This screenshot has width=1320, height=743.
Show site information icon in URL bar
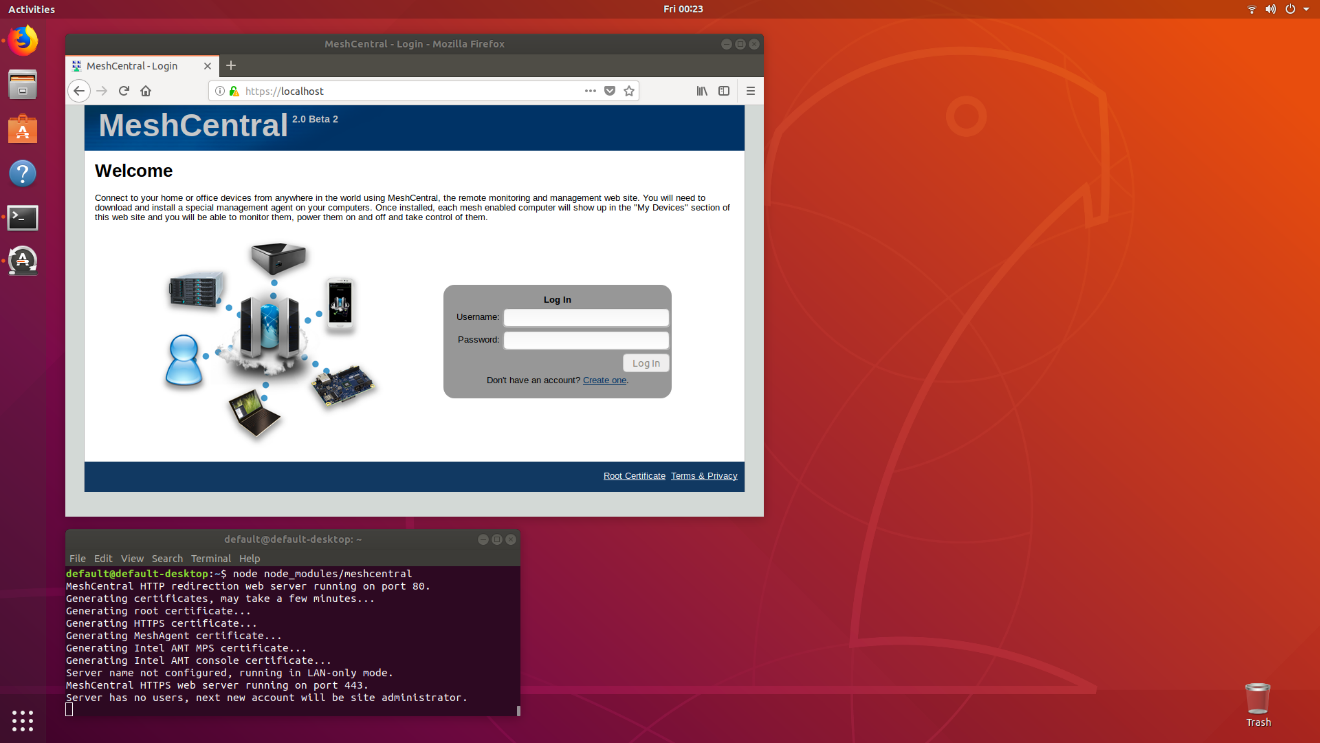[220, 91]
